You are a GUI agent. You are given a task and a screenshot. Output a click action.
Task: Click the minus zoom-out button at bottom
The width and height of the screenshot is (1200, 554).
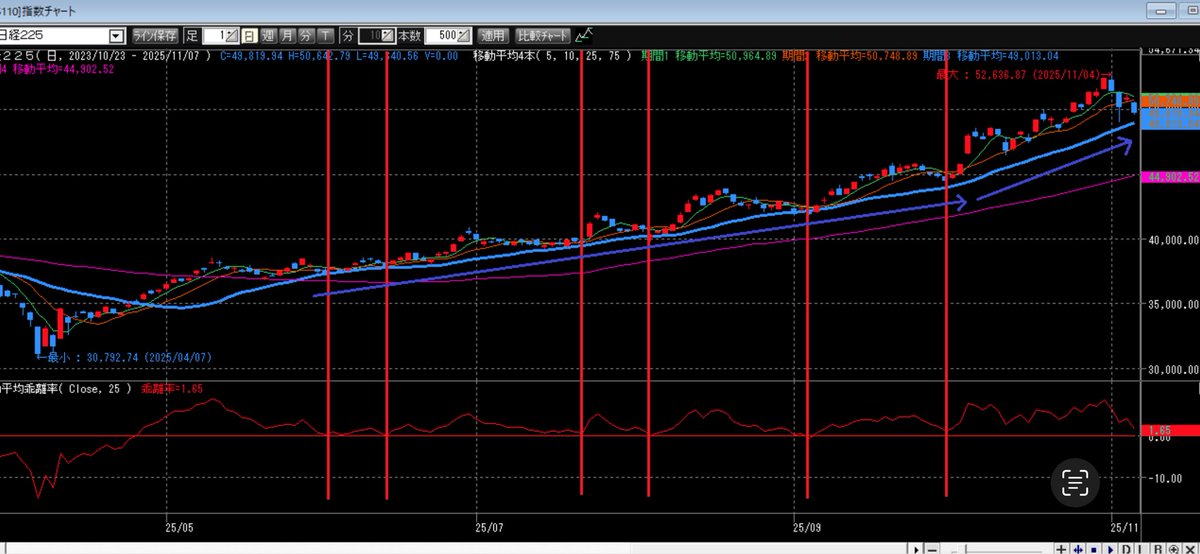click(932, 548)
